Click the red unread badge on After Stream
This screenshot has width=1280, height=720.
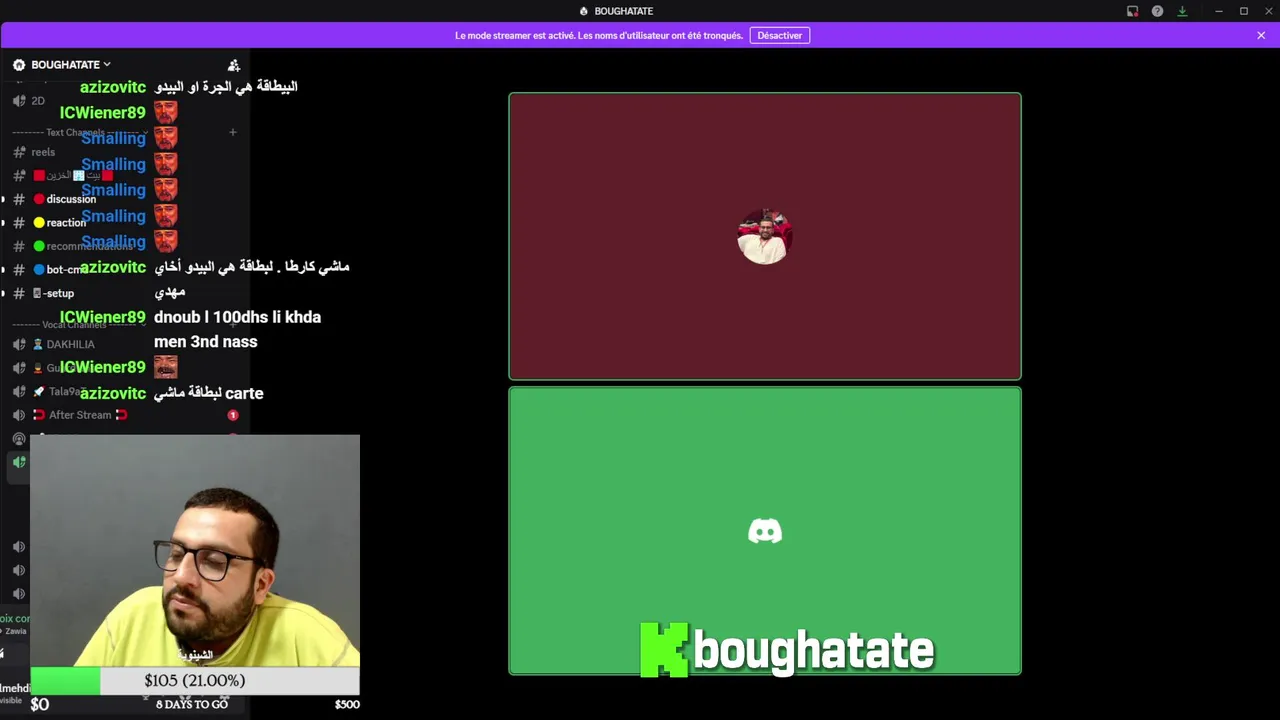(233, 415)
